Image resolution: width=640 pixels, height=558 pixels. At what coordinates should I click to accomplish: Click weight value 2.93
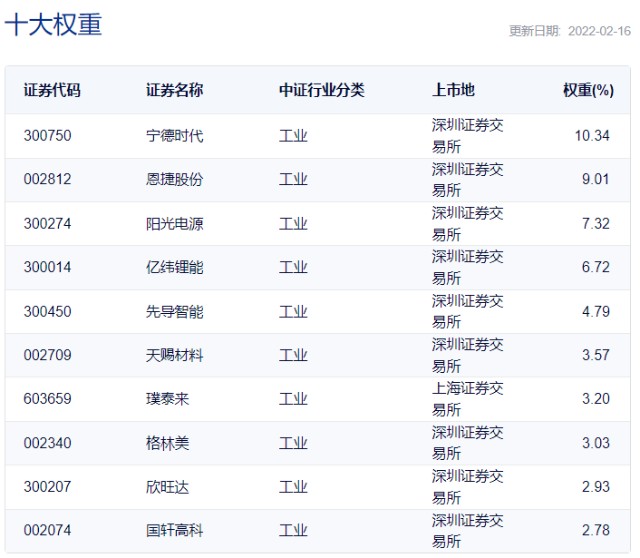[x=596, y=487]
